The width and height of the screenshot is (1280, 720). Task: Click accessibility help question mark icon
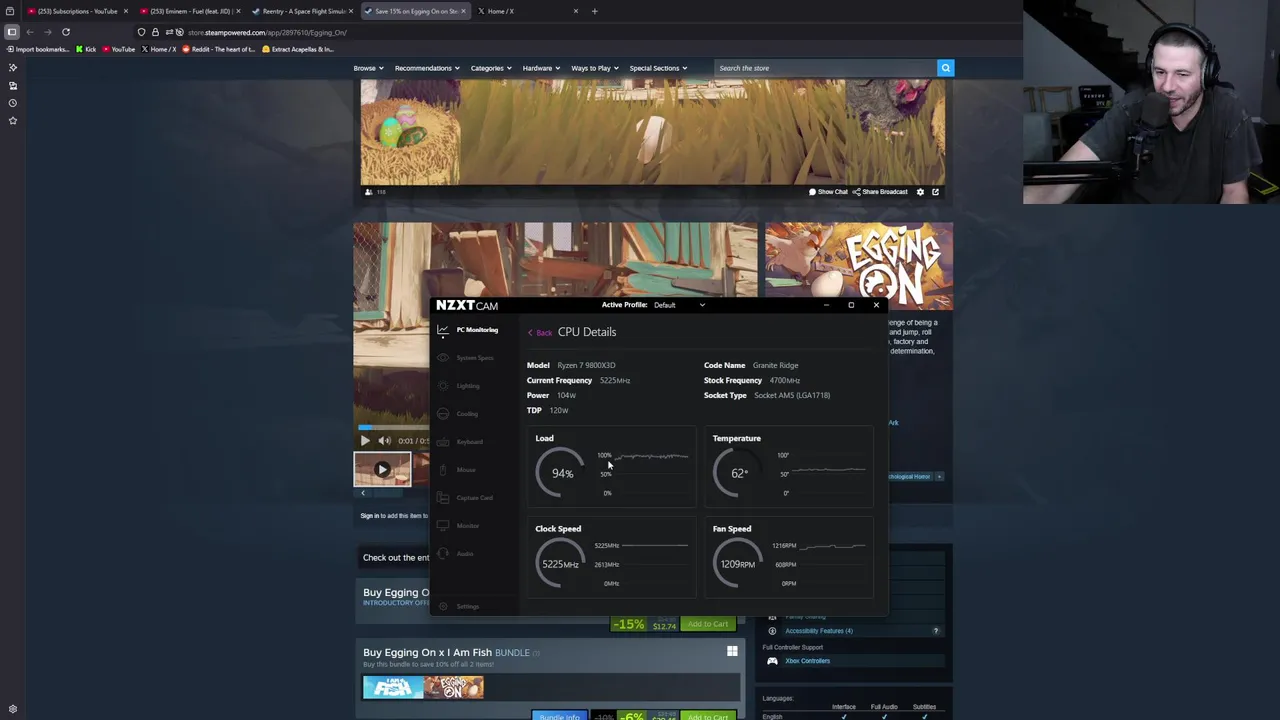pyautogui.click(x=936, y=631)
